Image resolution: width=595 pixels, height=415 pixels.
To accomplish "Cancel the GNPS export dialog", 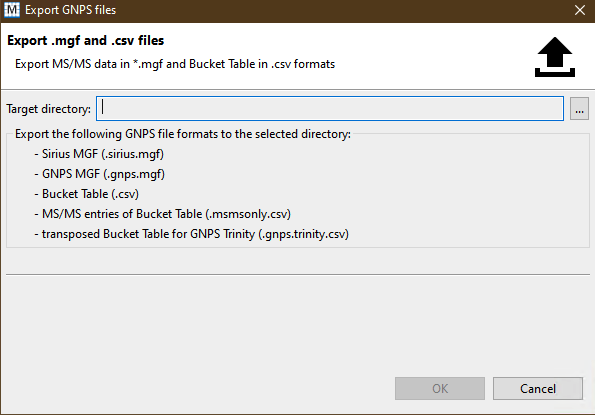I will (538, 388).
